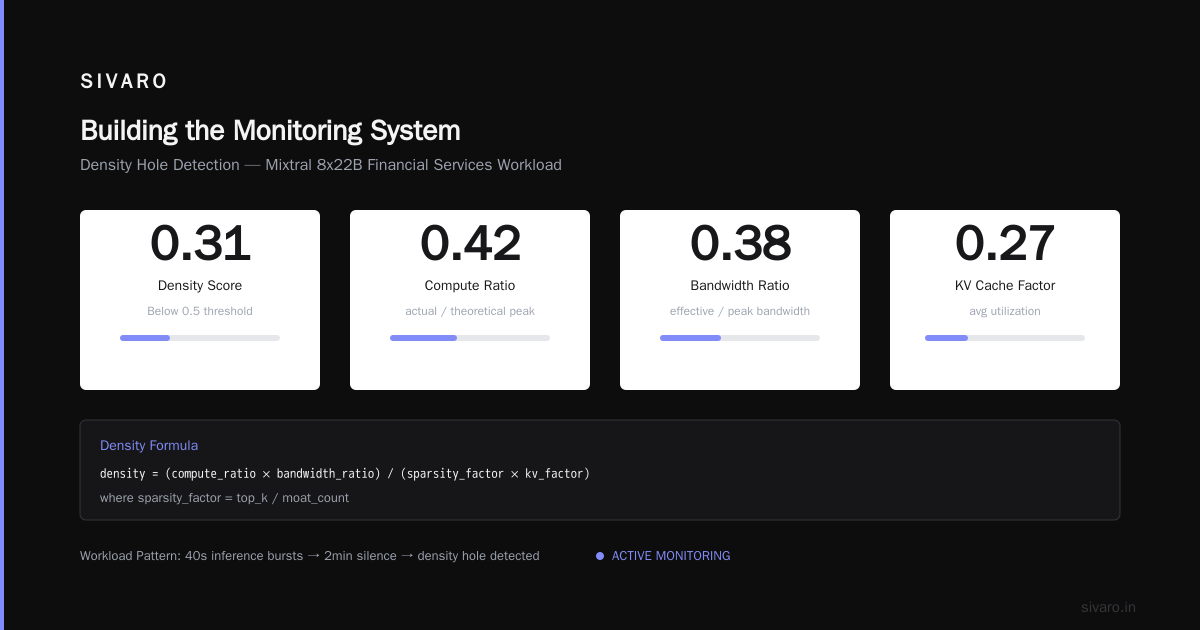The width and height of the screenshot is (1200, 630).
Task: Click the density equation code line
Action: tap(345, 473)
